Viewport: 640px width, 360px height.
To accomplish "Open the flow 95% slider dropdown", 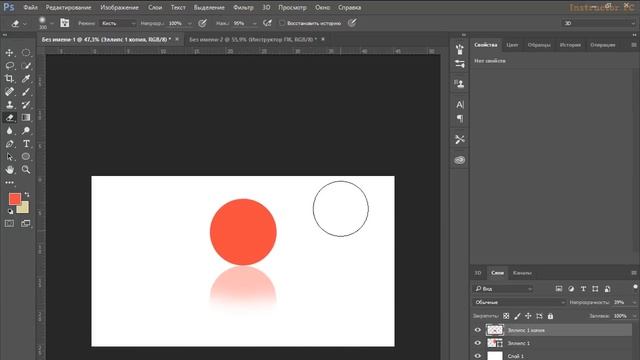I will (255, 23).
